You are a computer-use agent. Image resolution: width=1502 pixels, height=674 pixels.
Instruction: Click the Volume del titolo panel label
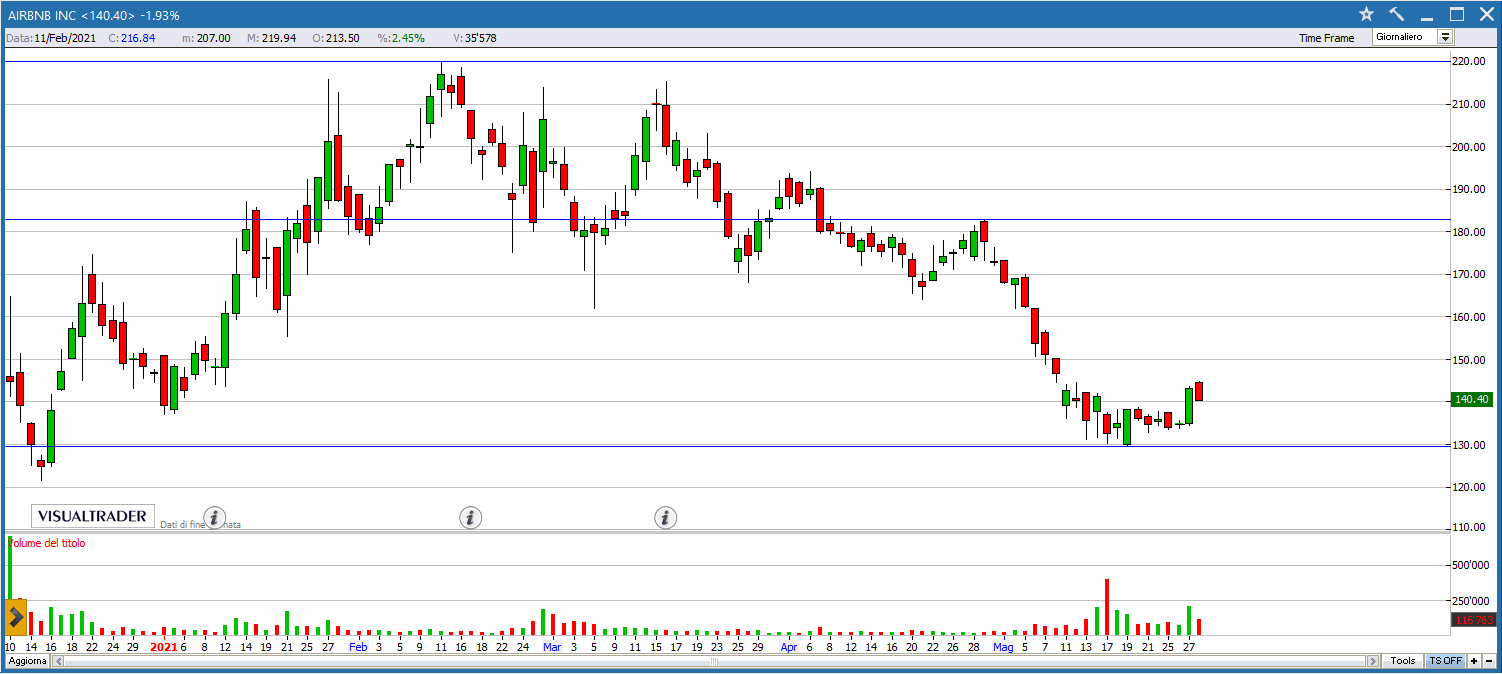(46, 543)
